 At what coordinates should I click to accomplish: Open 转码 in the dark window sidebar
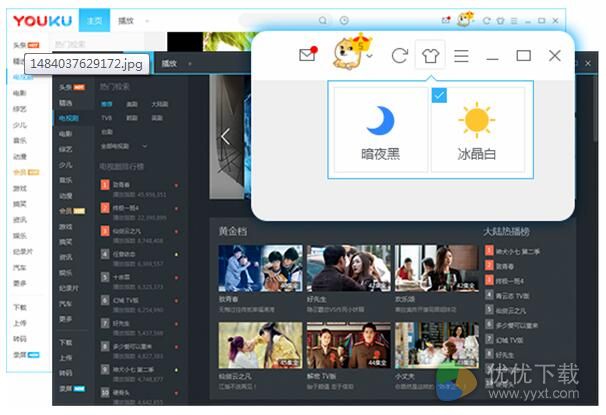[x=66, y=373]
